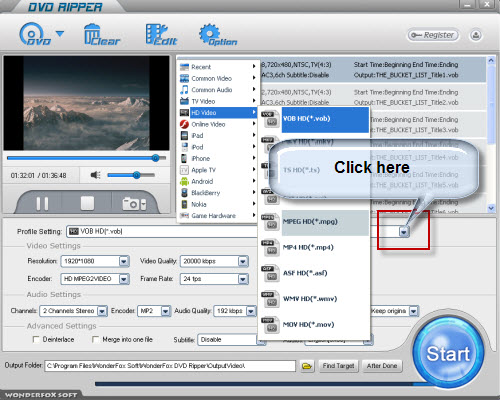The height and width of the screenshot is (400, 500).
Task: Select the HD Video category
Action: 218,113
